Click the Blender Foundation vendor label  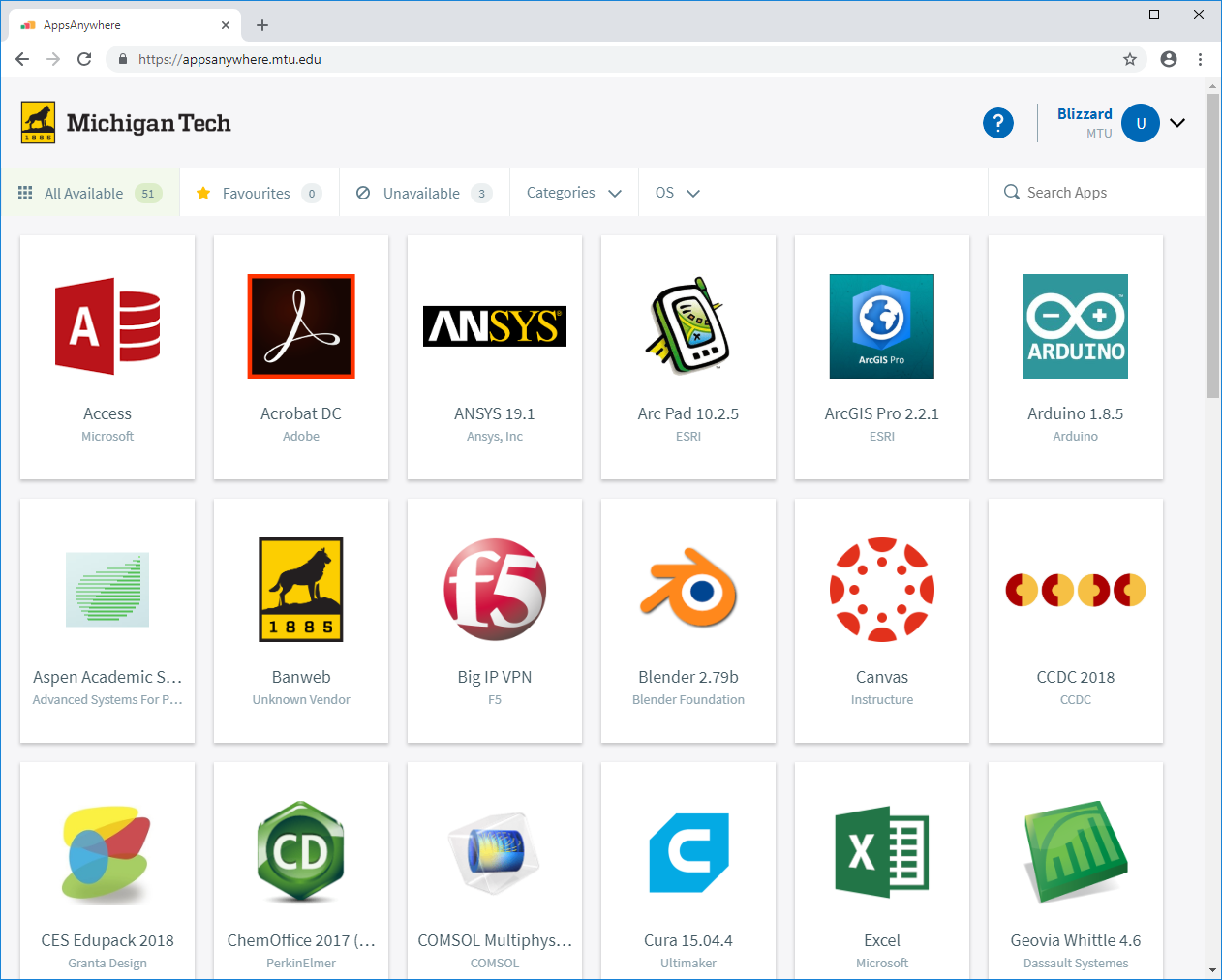[688, 699]
